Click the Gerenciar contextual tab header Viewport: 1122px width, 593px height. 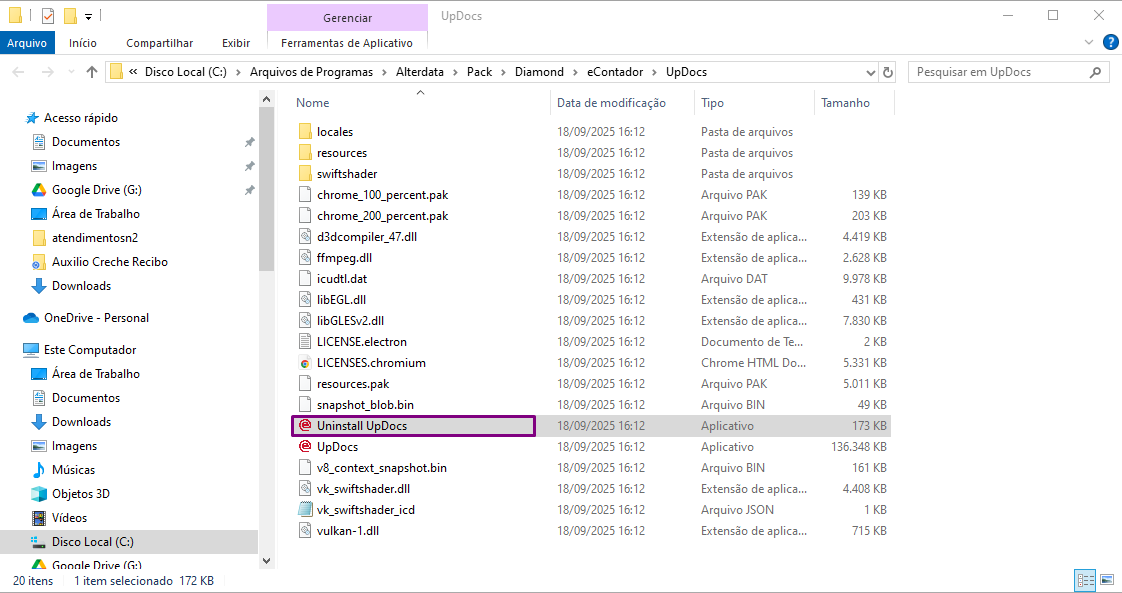tap(348, 18)
